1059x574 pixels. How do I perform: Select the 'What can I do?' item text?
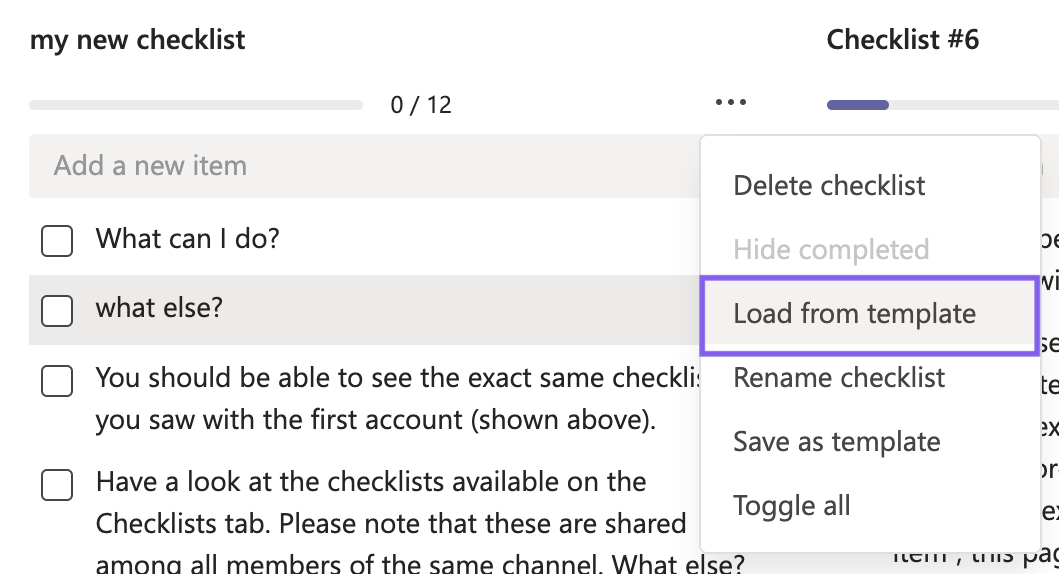[x=187, y=239]
